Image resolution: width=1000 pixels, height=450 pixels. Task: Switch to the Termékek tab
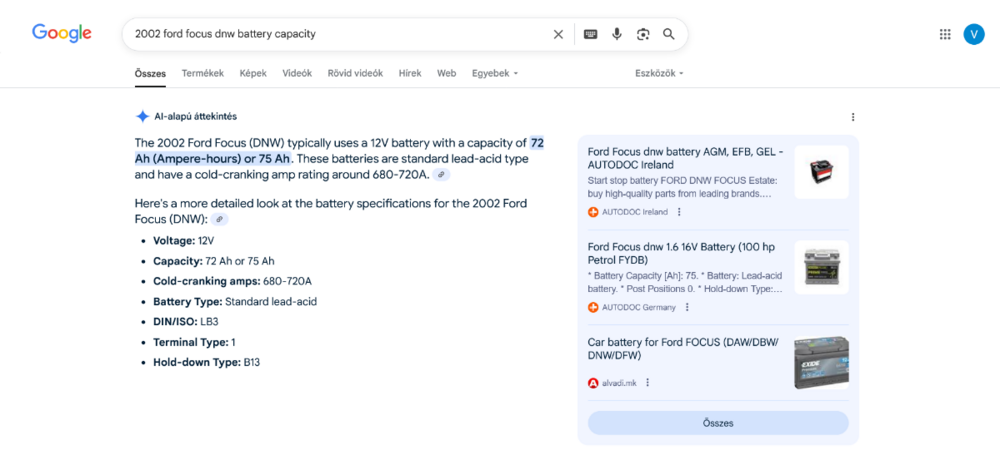click(203, 73)
